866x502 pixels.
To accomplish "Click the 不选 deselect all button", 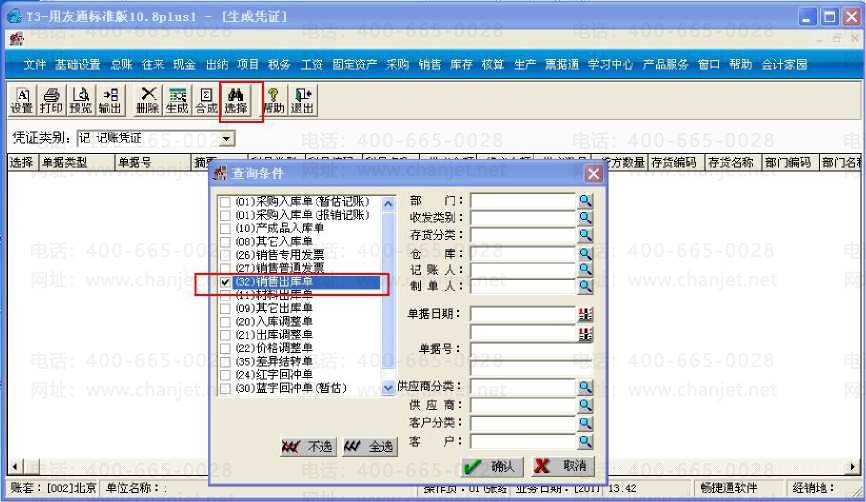I will point(308,446).
